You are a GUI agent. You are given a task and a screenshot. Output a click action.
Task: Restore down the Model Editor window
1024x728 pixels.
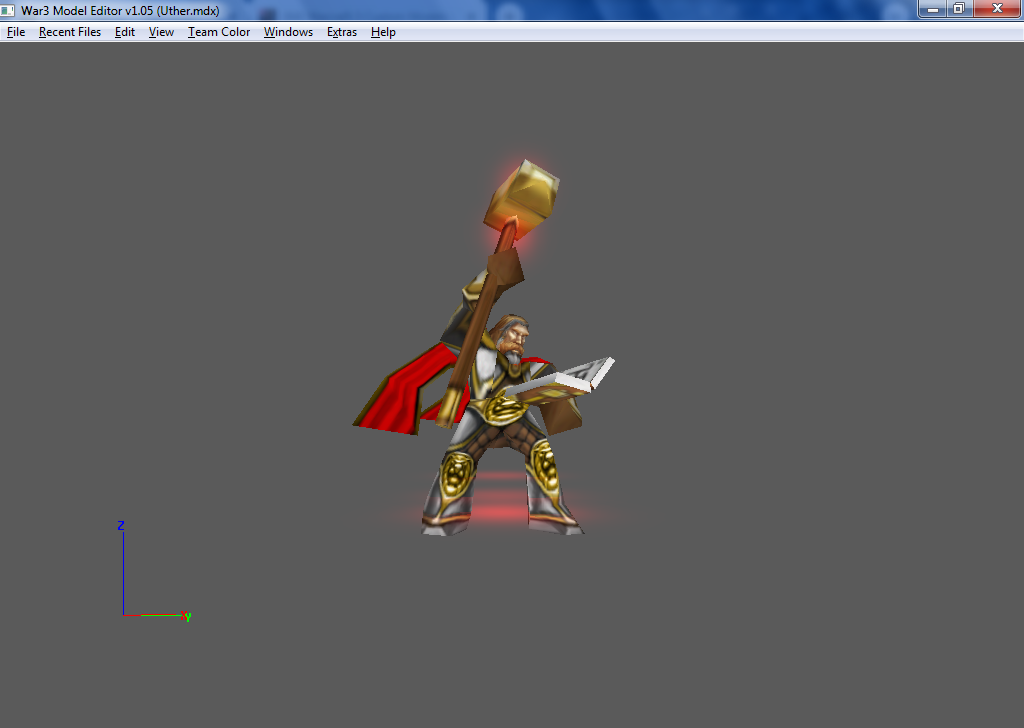959,9
